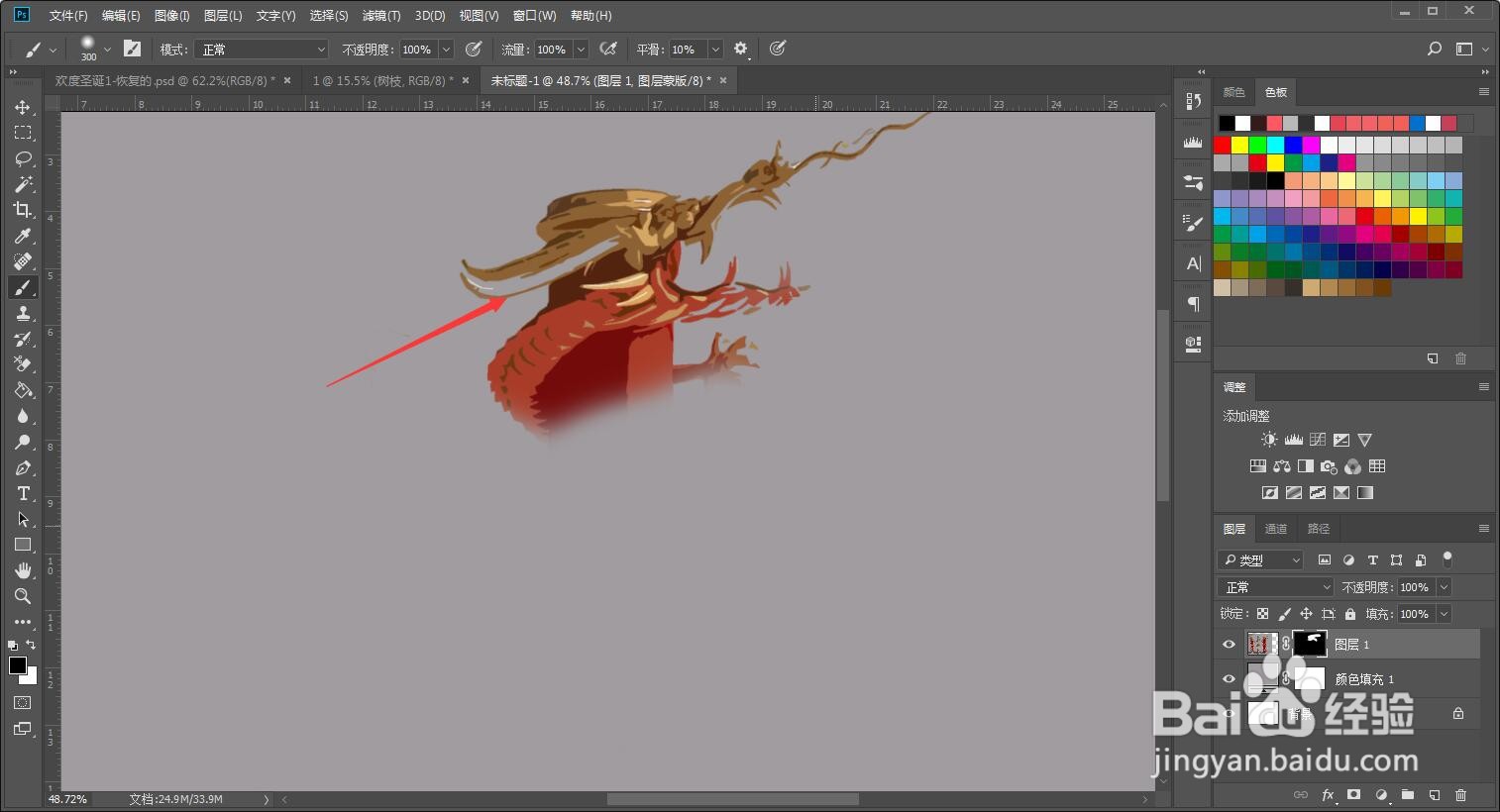Screen dimensions: 1500x812
Task: Add layer style fx button
Action: (x=1328, y=794)
